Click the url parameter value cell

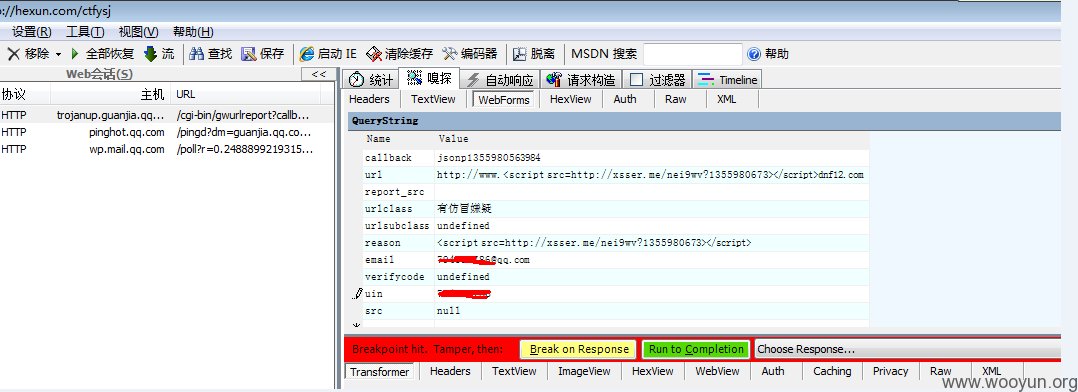tap(651, 175)
